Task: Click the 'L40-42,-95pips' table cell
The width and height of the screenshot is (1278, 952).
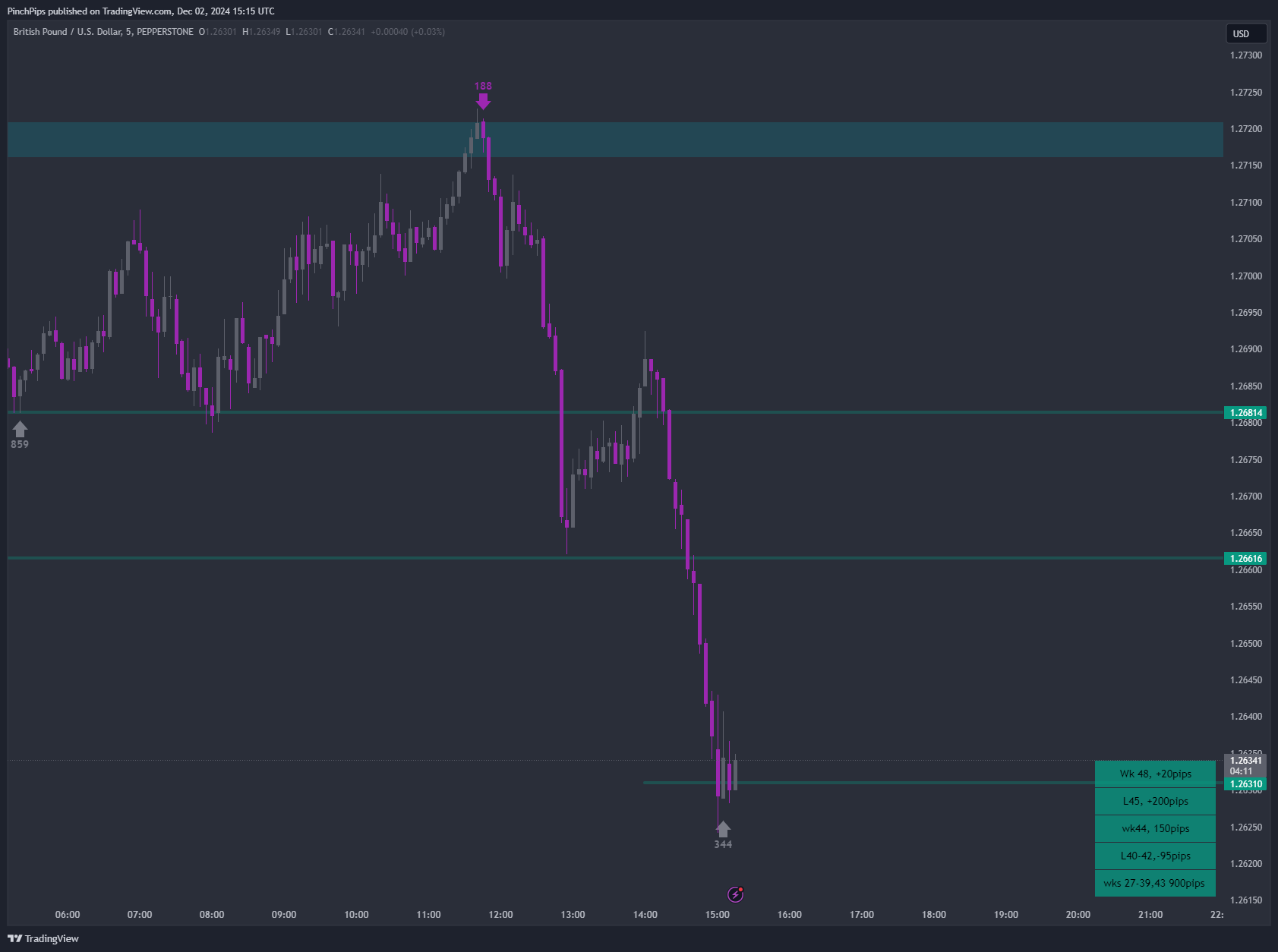Action: (1155, 856)
